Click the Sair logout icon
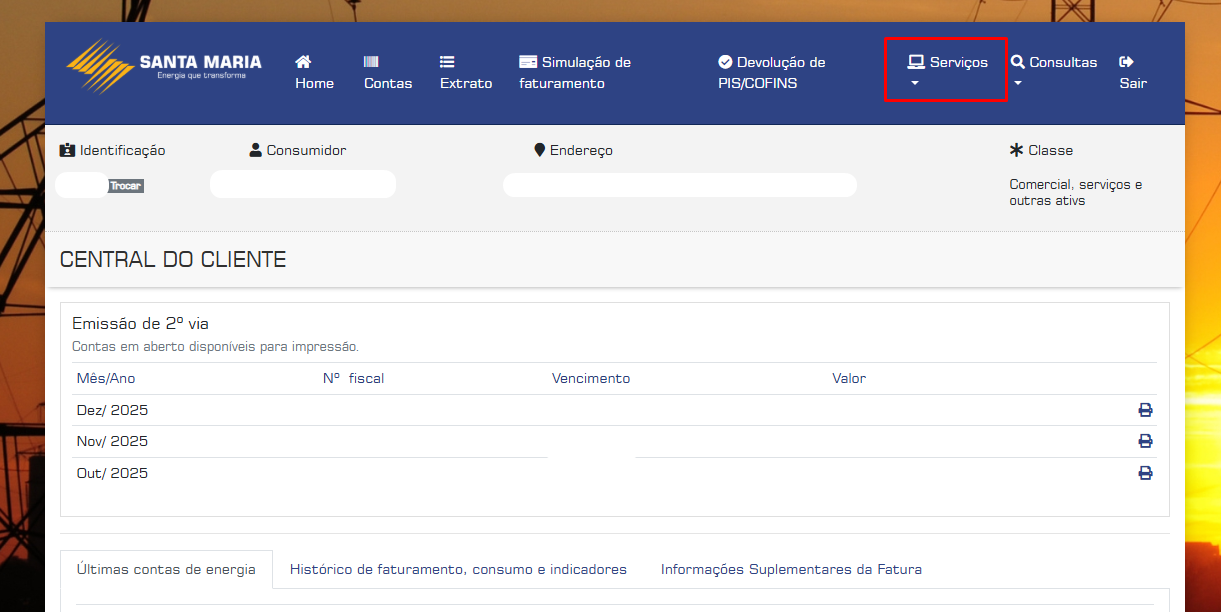The width and height of the screenshot is (1221, 612). click(1126, 62)
